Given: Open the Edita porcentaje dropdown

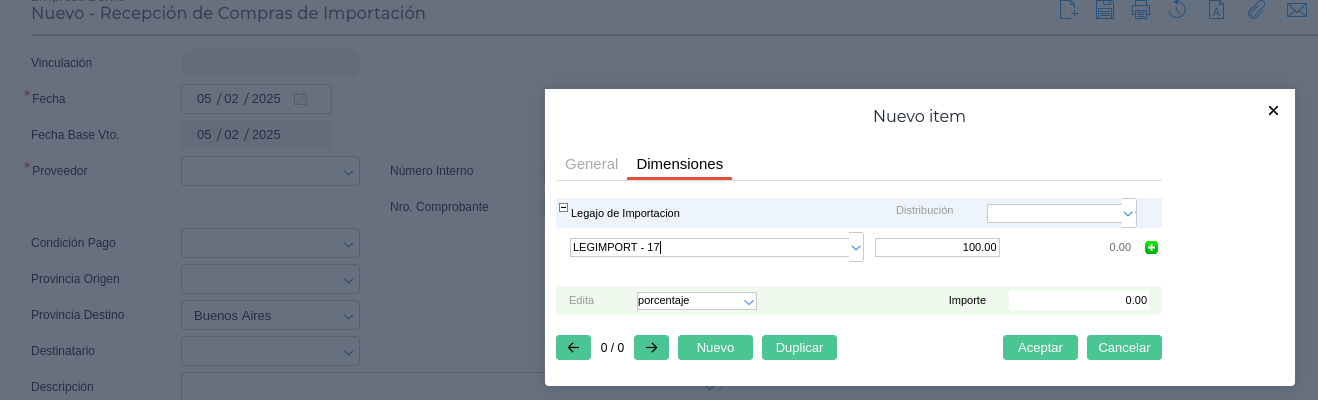Looking at the screenshot, I should 749,301.
